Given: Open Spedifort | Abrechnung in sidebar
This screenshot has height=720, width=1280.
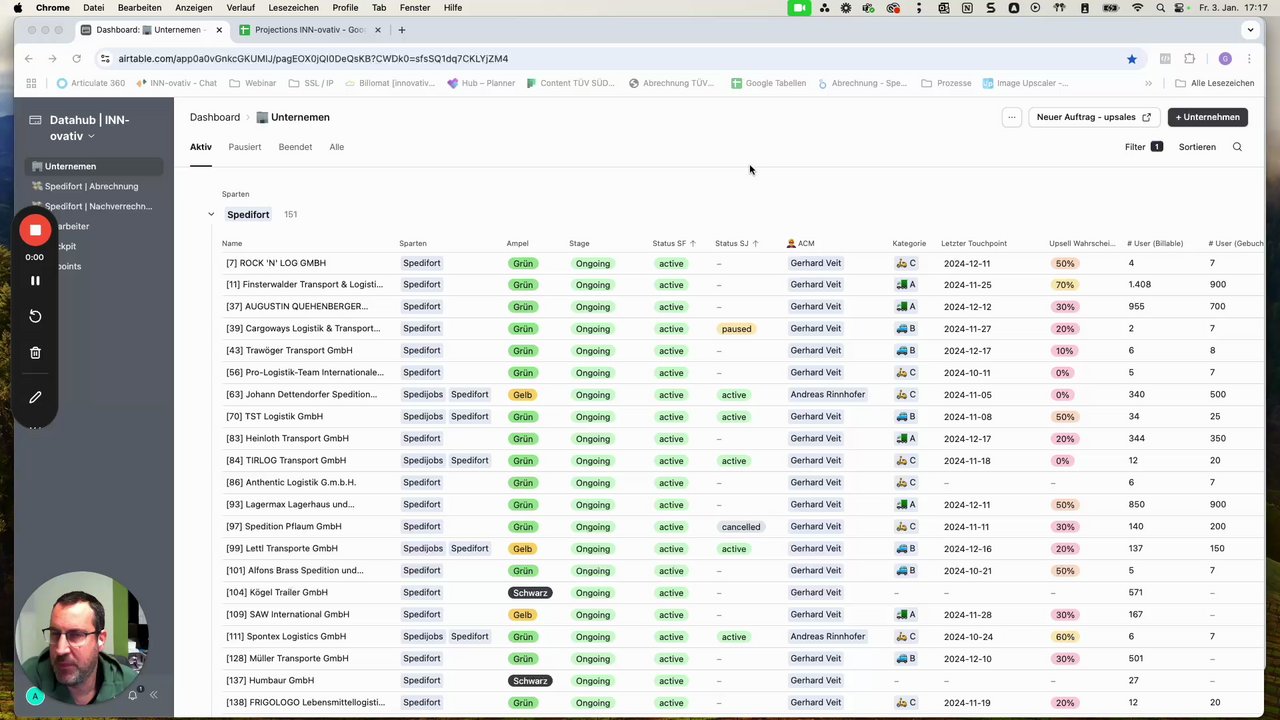Looking at the screenshot, I should pyautogui.click(x=92, y=186).
